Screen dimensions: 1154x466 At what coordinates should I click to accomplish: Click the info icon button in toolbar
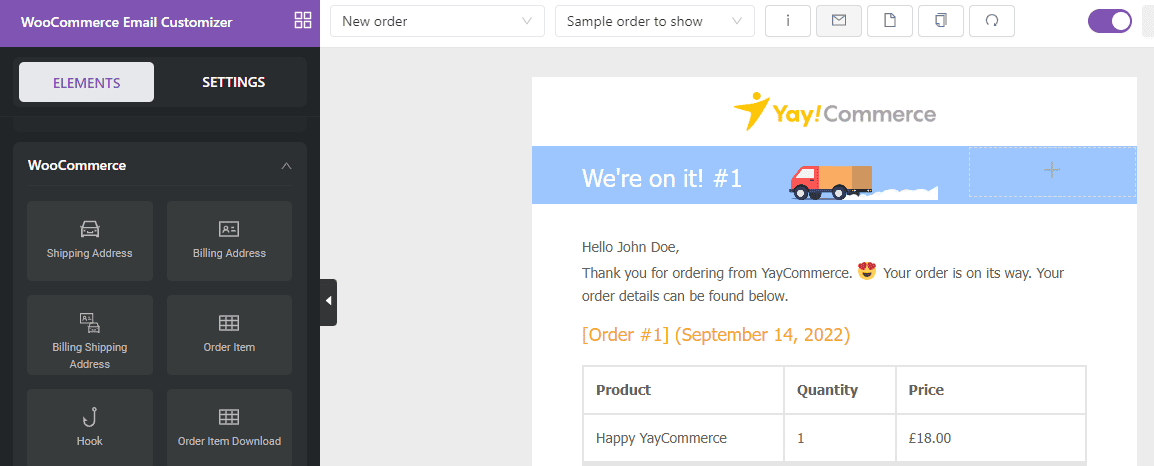point(788,21)
